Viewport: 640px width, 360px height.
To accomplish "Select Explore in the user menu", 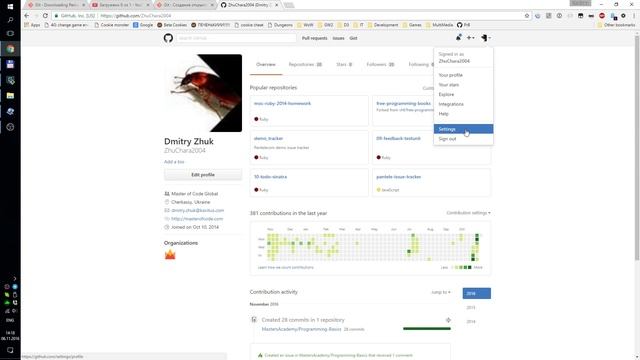I will coord(463,94).
